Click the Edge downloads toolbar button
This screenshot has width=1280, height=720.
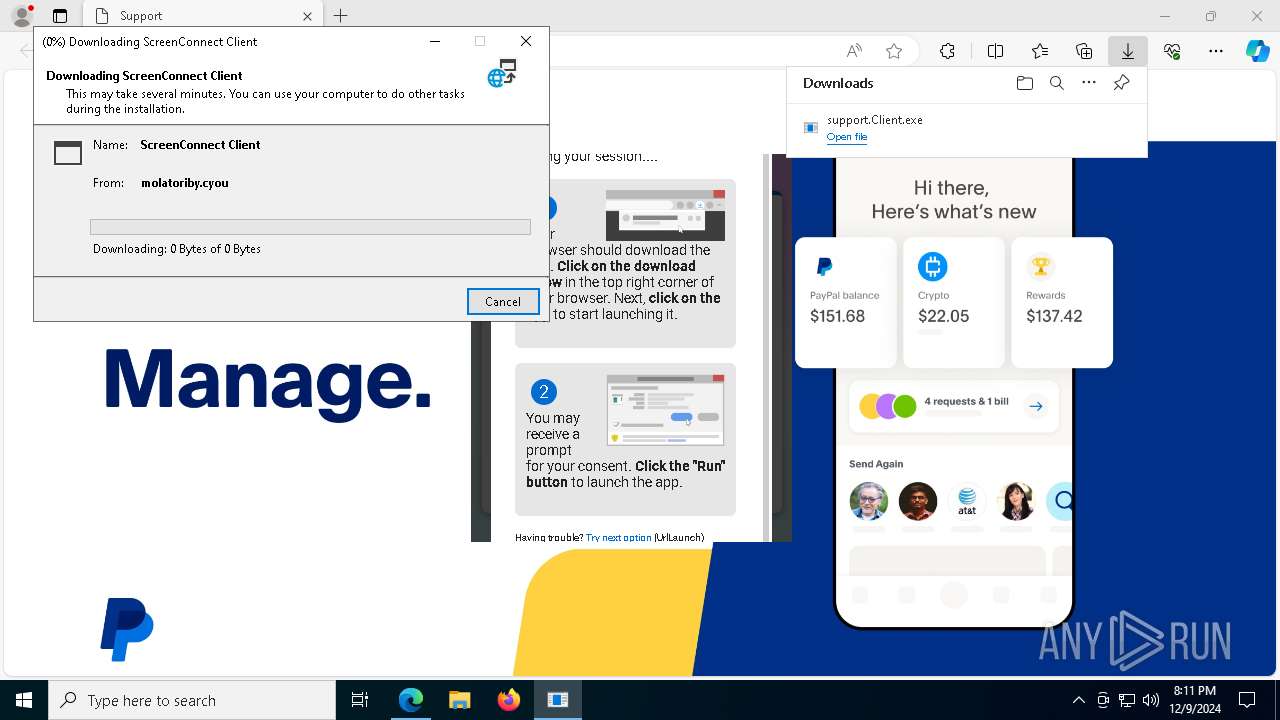1127,51
